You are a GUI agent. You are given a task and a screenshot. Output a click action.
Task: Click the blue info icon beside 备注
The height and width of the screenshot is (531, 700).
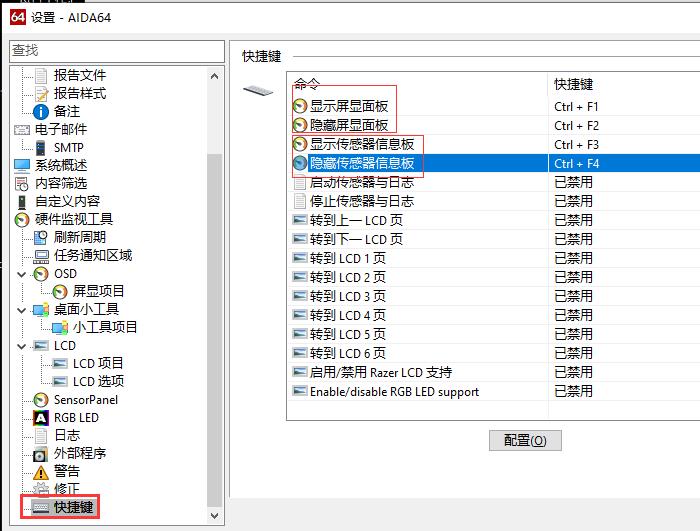pos(41,112)
